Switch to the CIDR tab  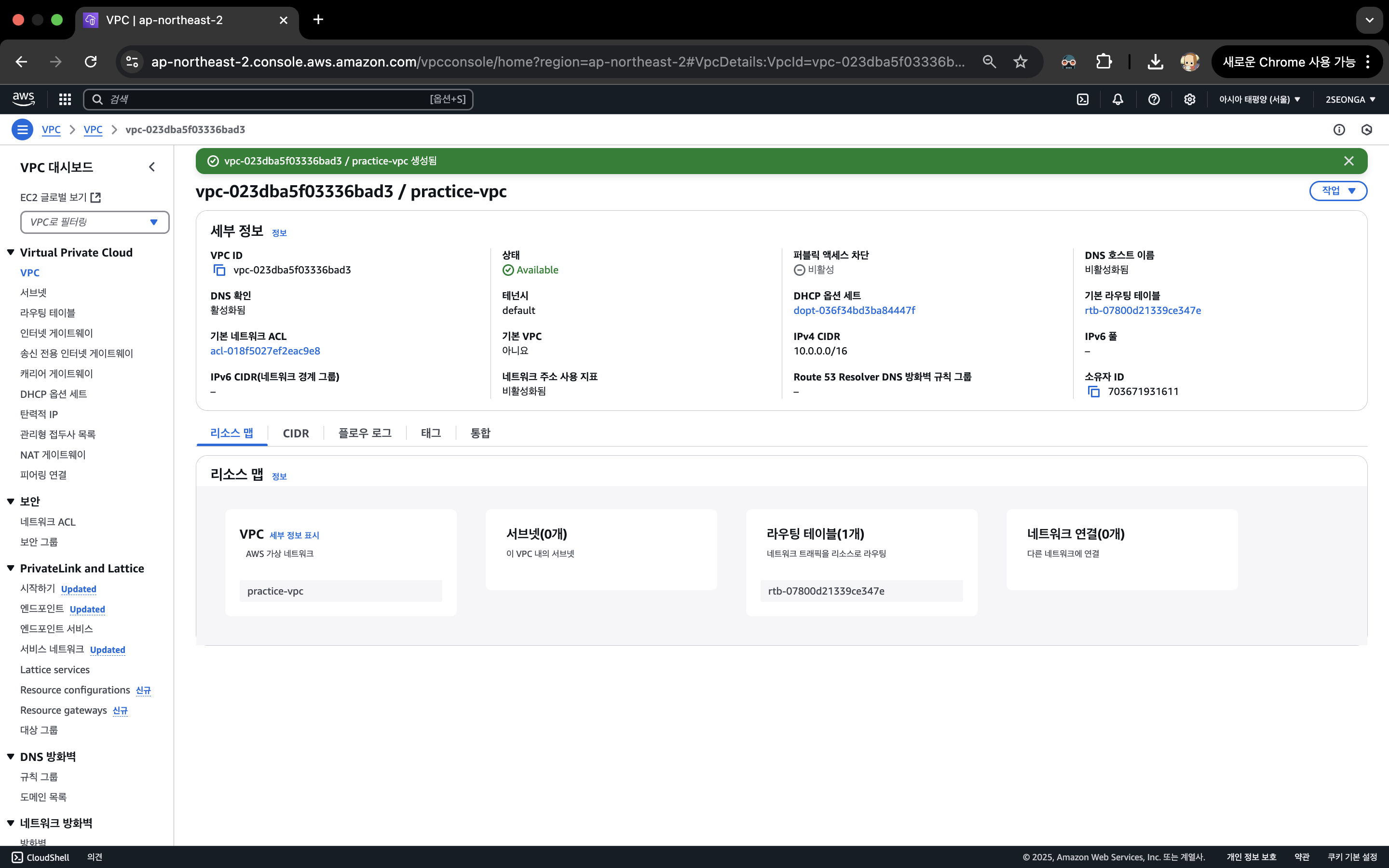(x=296, y=434)
